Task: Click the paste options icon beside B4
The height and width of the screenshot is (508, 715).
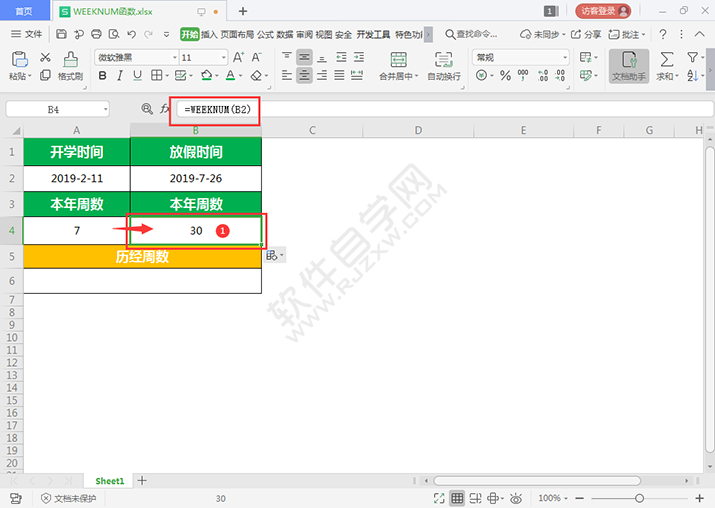Action: coord(272,256)
